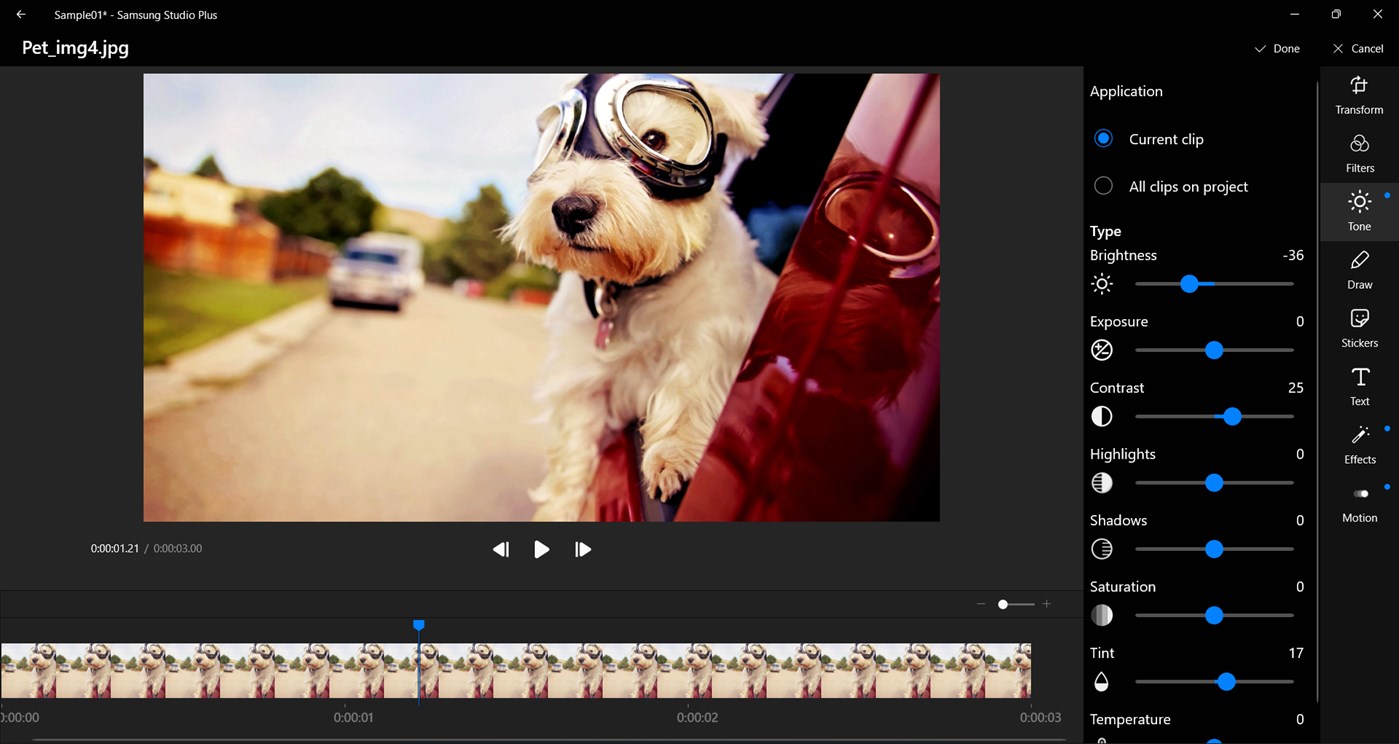Play the clip preview
The image size is (1399, 744).
click(541, 549)
